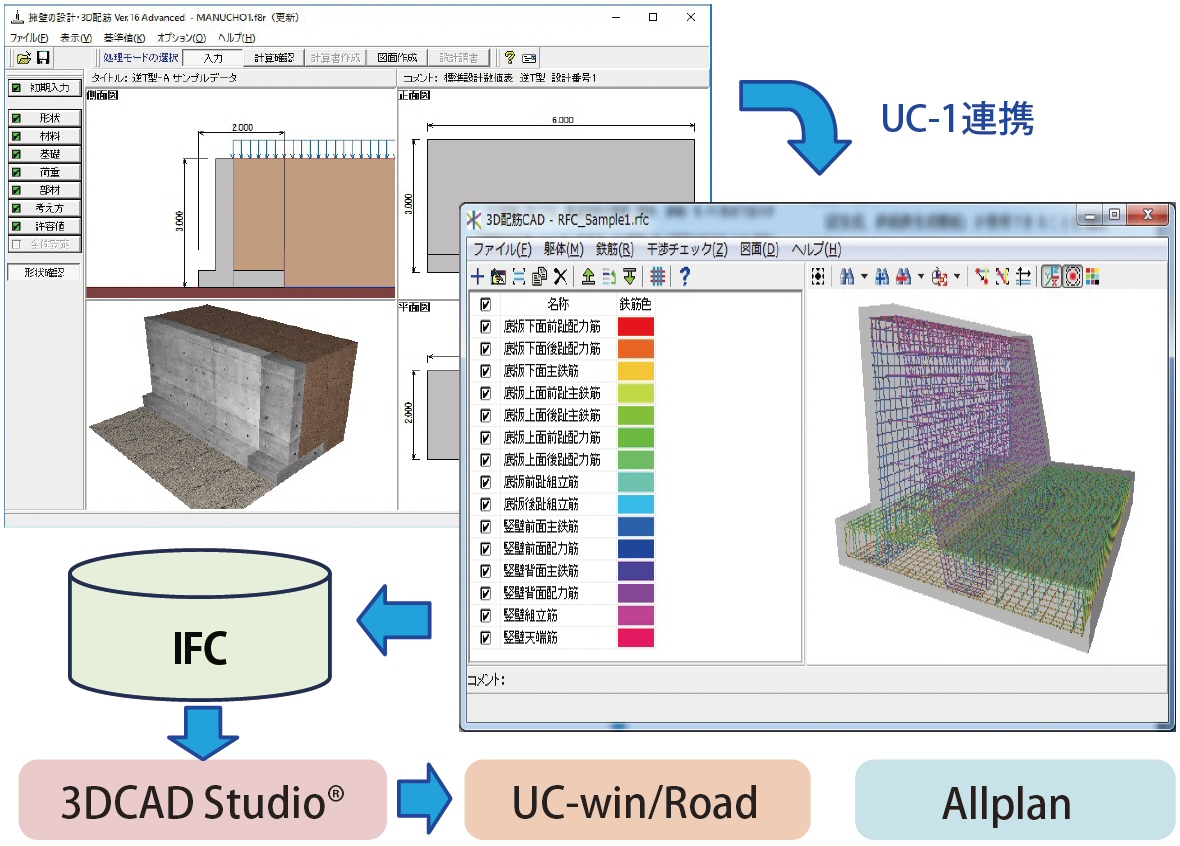This screenshot has width=1180, height=846.
Task: Click the list reorder icon between green arrows
Action: tap(609, 277)
